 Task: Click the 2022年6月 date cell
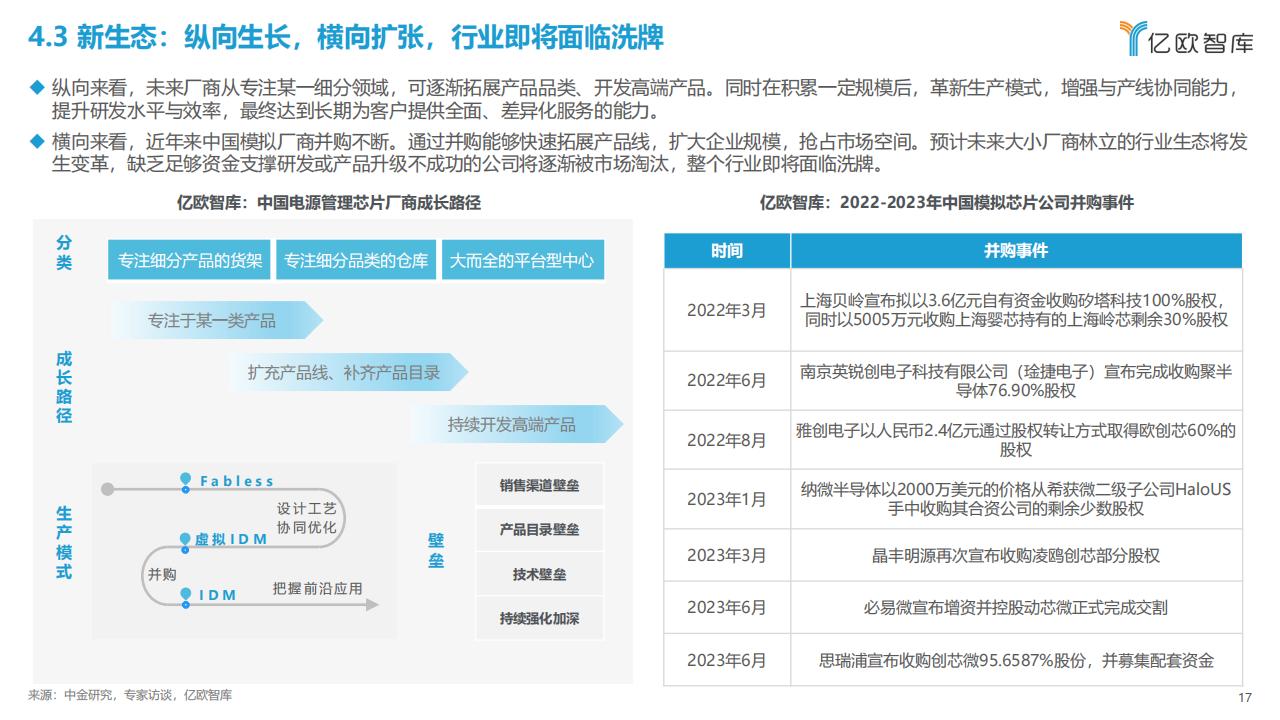727,380
